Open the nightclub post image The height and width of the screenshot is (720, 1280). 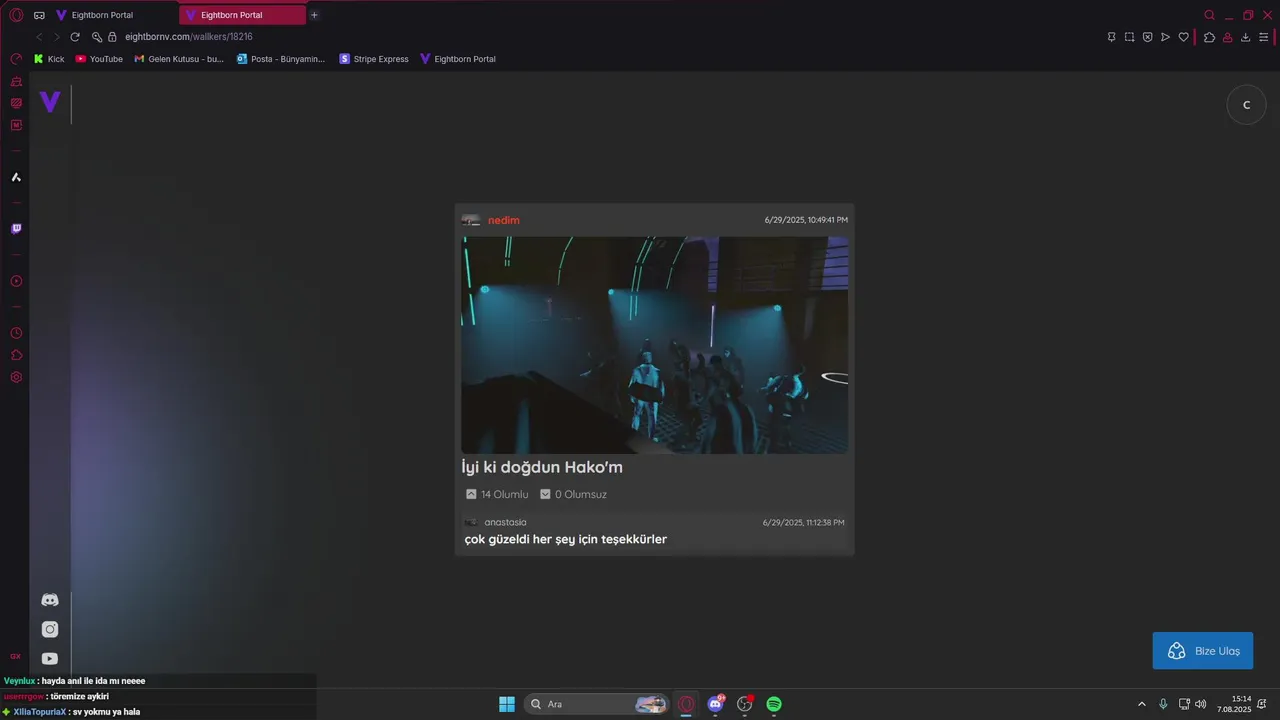(654, 345)
